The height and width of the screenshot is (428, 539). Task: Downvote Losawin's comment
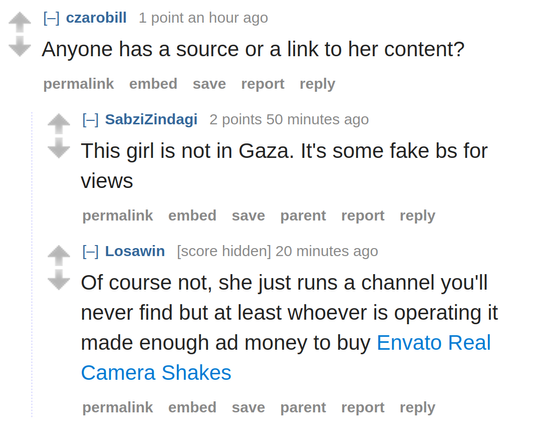point(59,280)
